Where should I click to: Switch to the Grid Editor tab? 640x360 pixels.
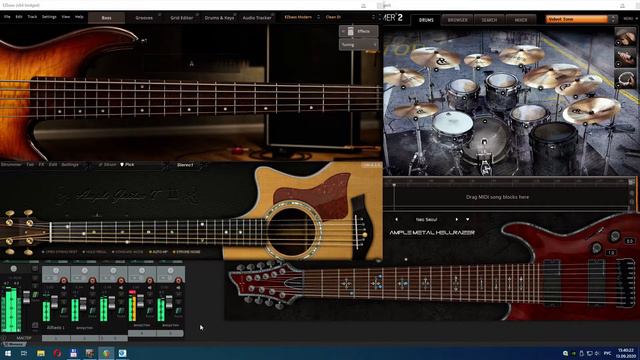click(182, 18)
